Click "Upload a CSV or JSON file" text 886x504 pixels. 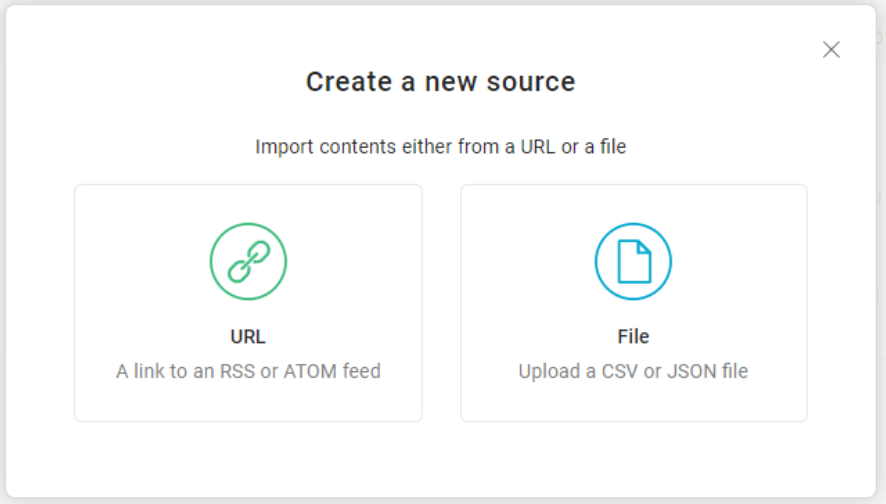click(x=633, y=371)
